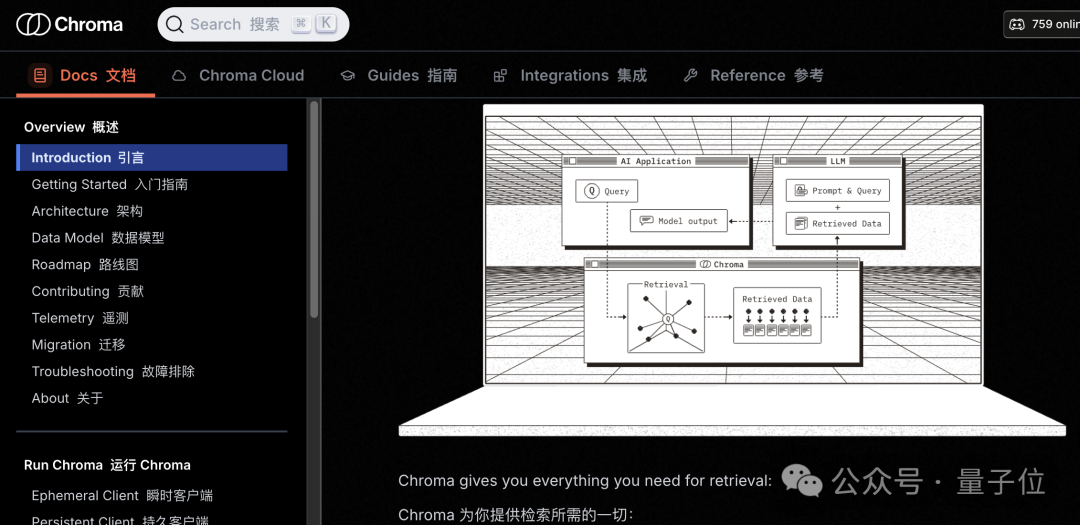This screenshot has height=525, width=1080.
Task: Select Troubleshooting in the sidebar
Action: (113, 371)
